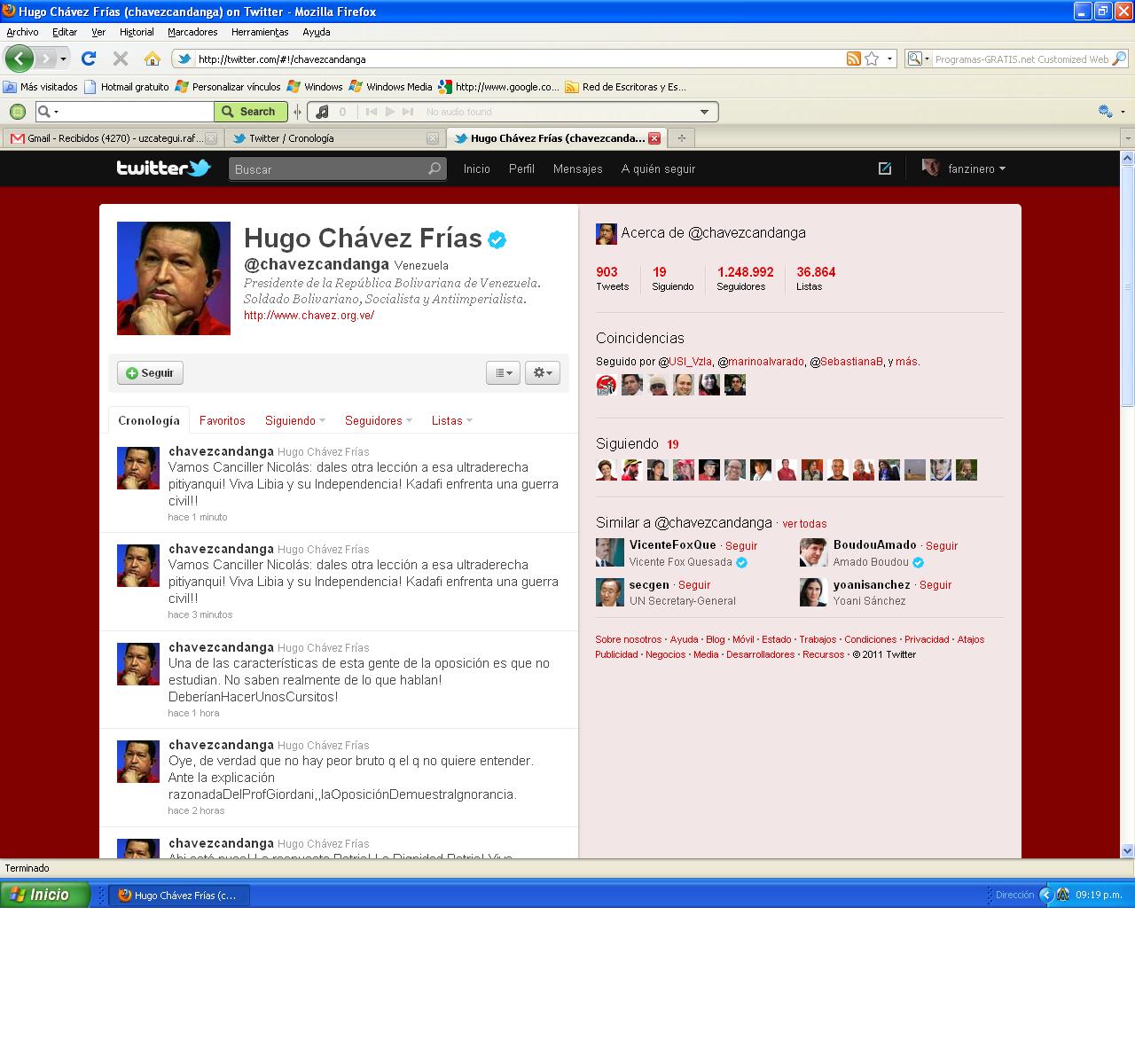Click Hugo Chávez's large profile photo
1135x1064 pixels.
pyautogui.click(x=174, y=278)
